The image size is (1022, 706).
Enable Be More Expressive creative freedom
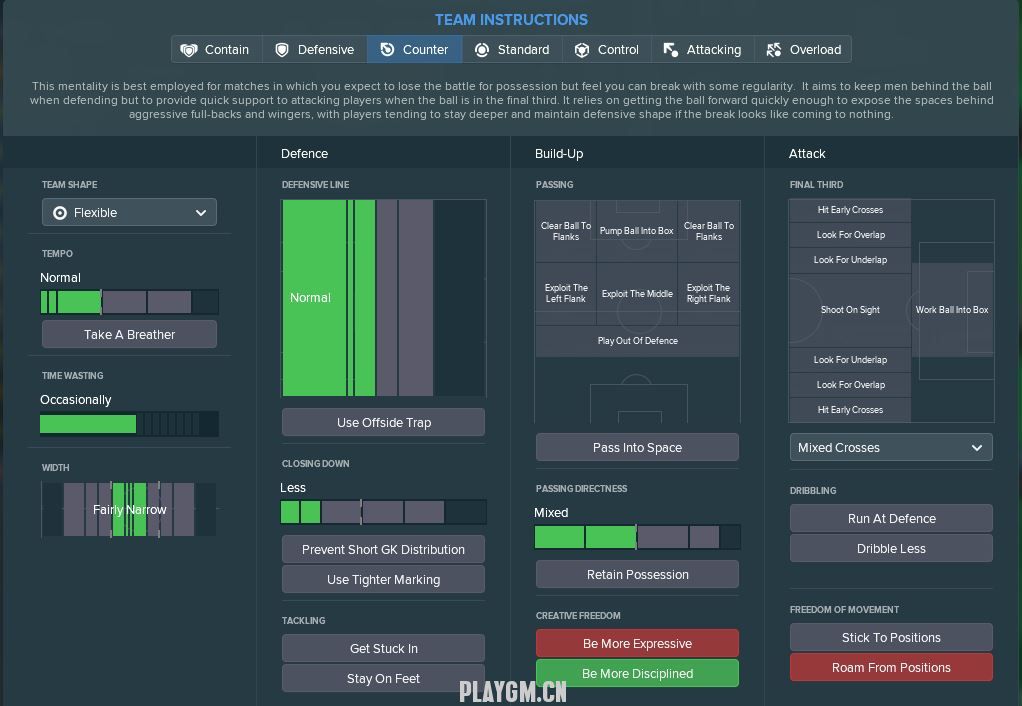point(637,643)
